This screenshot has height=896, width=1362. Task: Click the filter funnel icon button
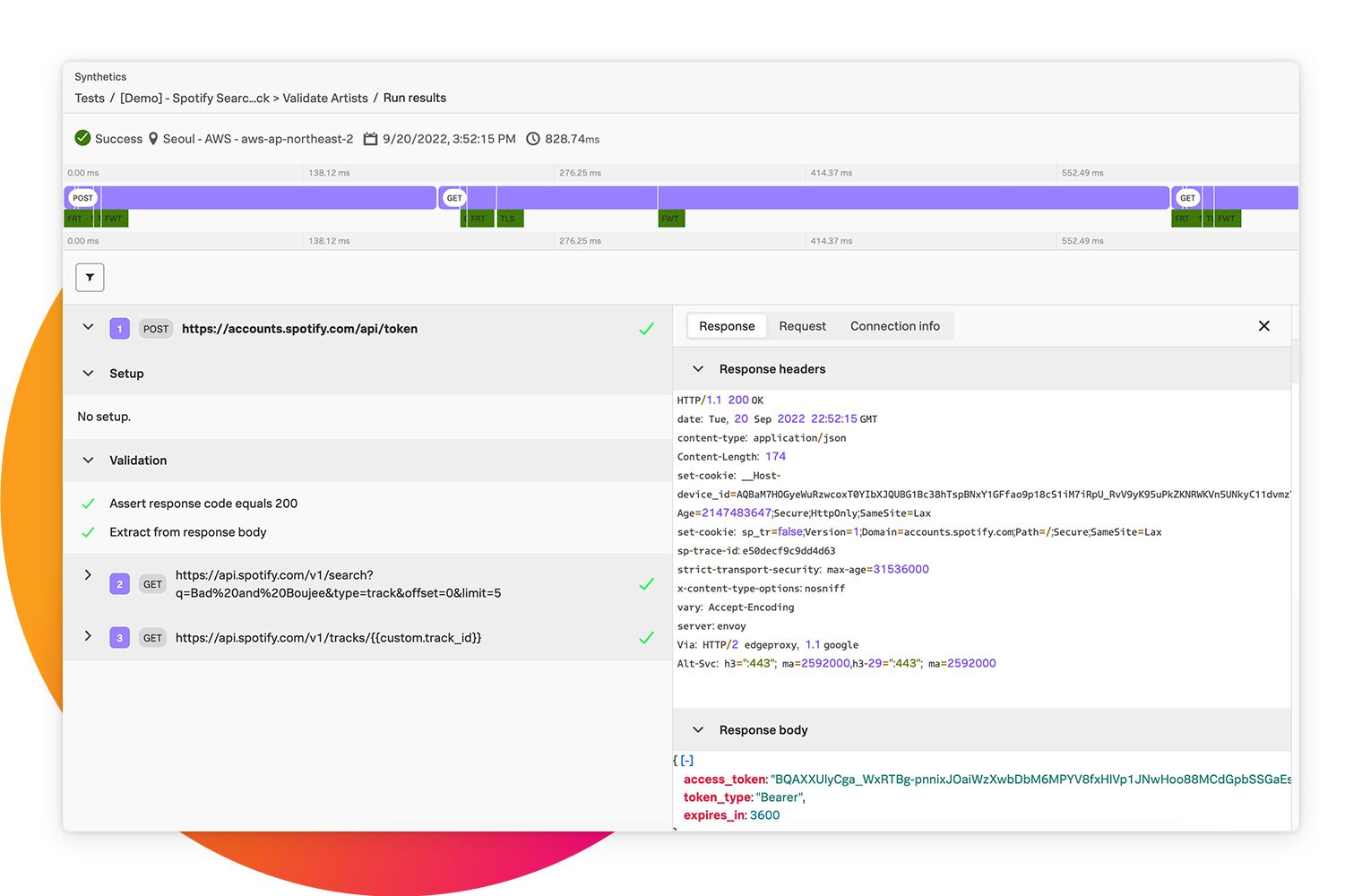tap(90, 278)
